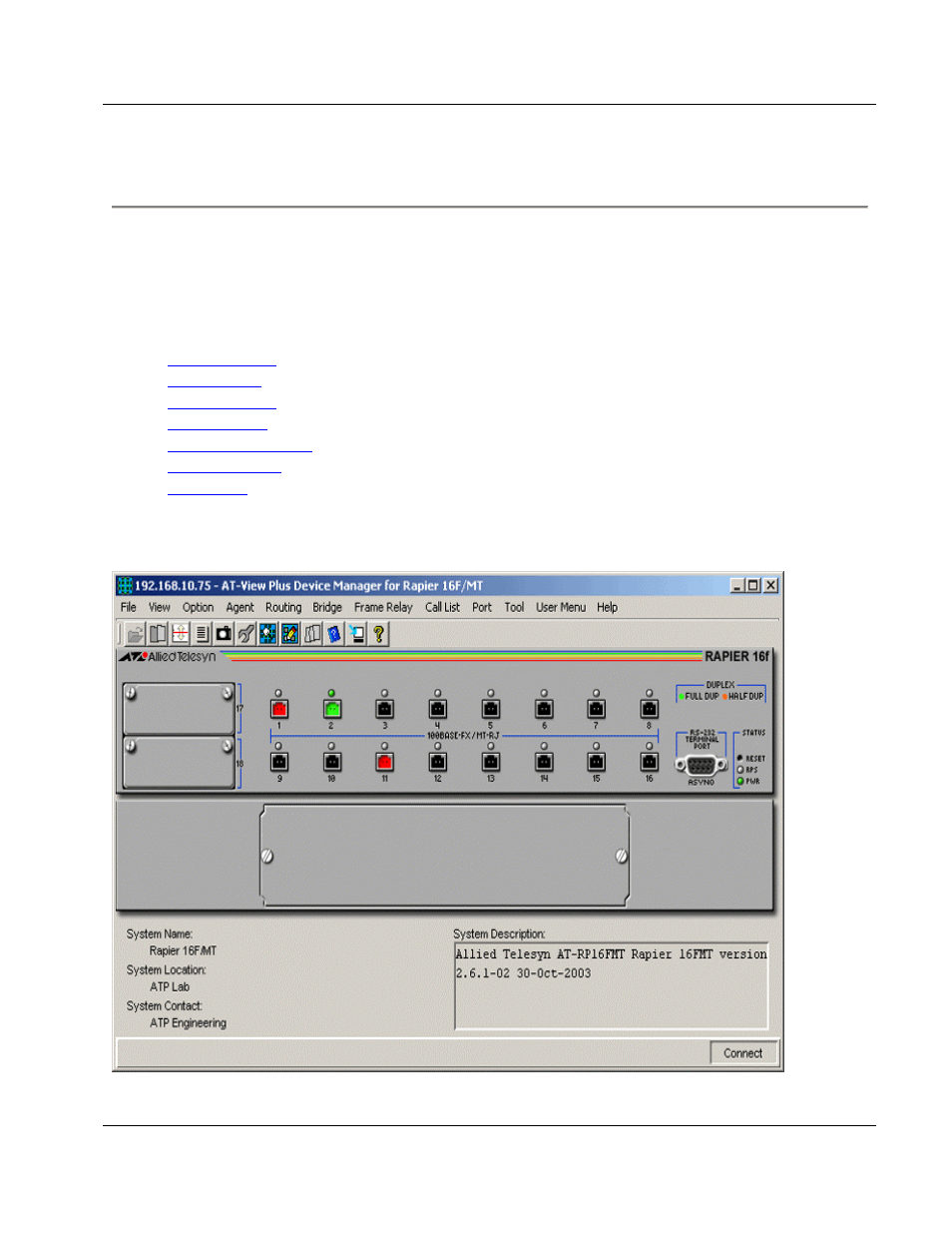The image size is (952, 1233).
Task: Maximize the Device Manager window
Action: 753,586
